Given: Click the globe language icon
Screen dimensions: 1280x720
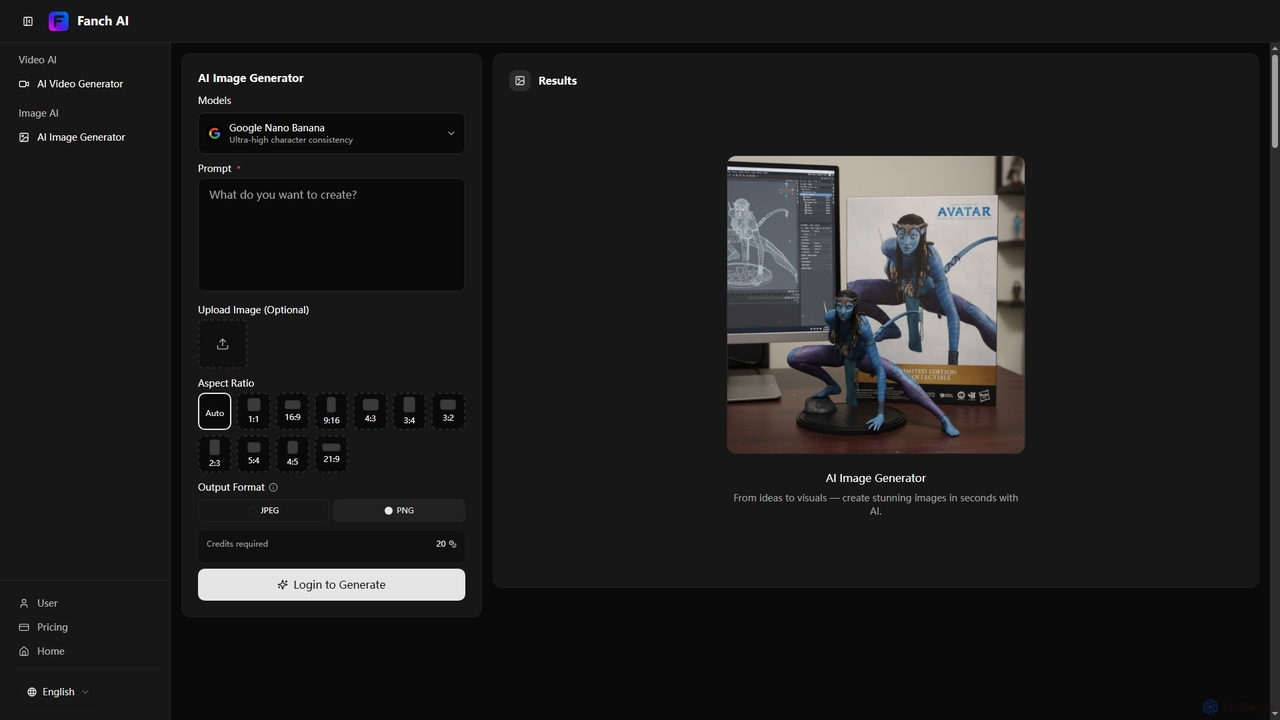Looking at the screenshot, I should coord(32,692).
